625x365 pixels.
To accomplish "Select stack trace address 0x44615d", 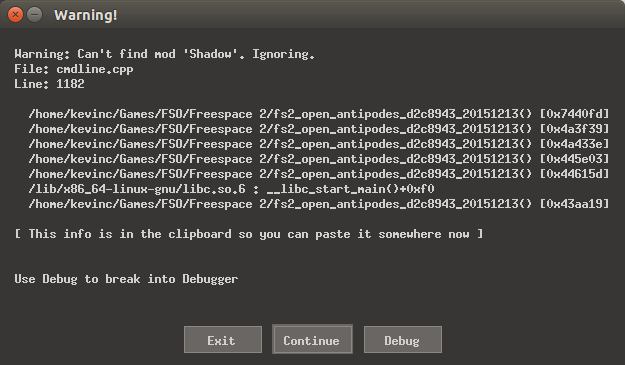I will coord(574,174).
